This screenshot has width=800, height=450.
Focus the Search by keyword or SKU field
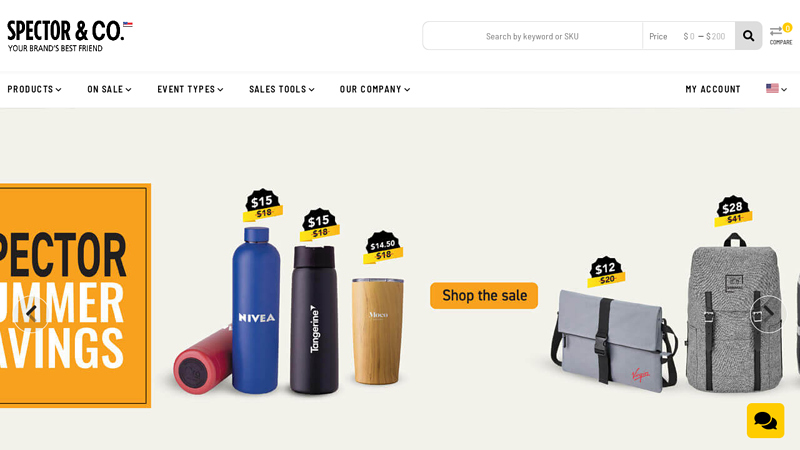(x=532, y=36)
